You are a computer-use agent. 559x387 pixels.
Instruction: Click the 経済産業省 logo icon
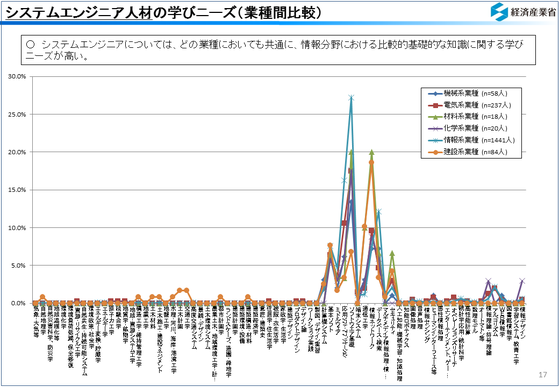(x=499, y=12)
